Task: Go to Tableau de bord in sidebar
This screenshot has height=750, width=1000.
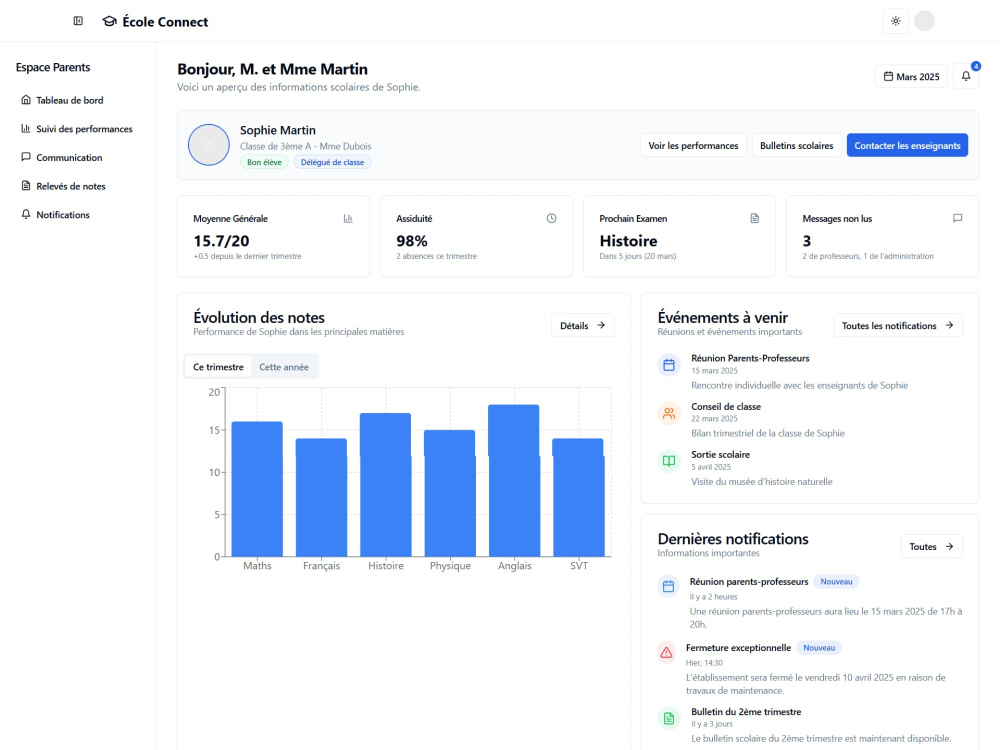Action: pyautogui.click(x=69, y=100)
